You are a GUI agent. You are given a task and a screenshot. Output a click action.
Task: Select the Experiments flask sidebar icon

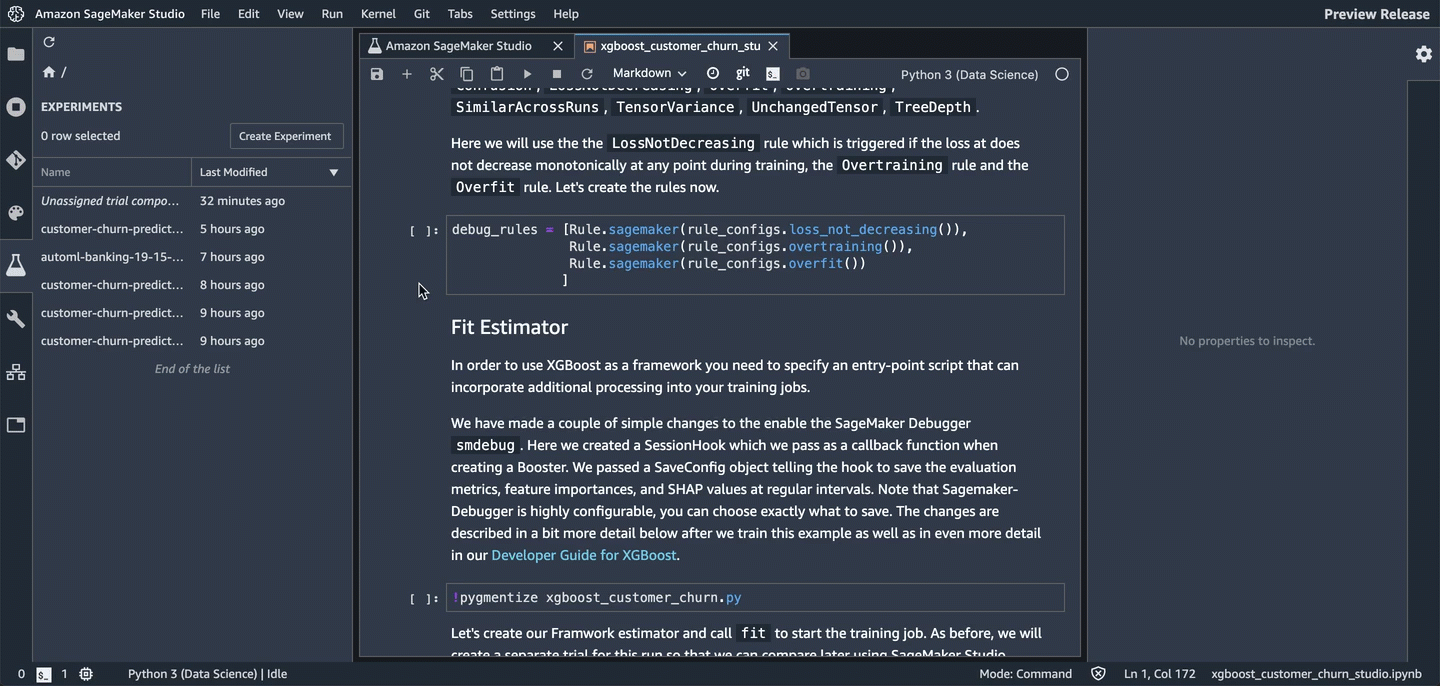tap(16, 265)
